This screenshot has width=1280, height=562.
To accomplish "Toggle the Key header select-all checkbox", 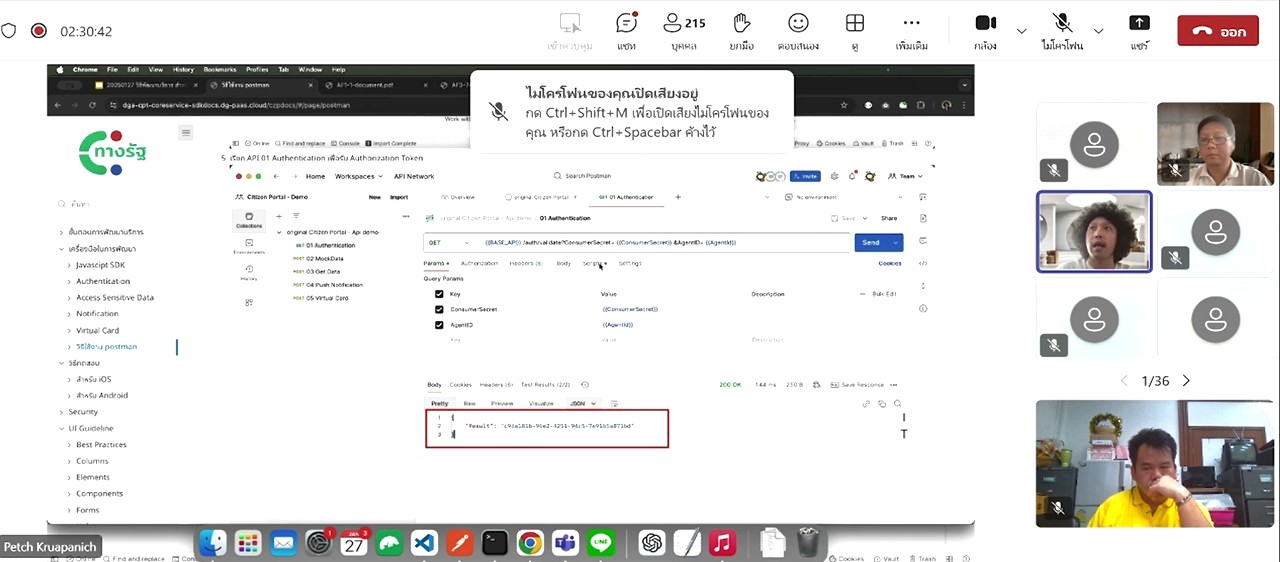I will click(x=439, y=294).
